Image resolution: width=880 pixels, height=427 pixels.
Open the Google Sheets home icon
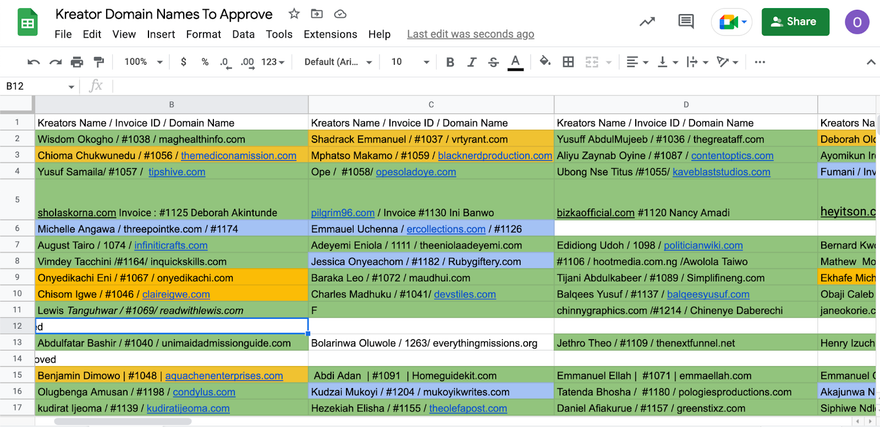pos(28,23)
